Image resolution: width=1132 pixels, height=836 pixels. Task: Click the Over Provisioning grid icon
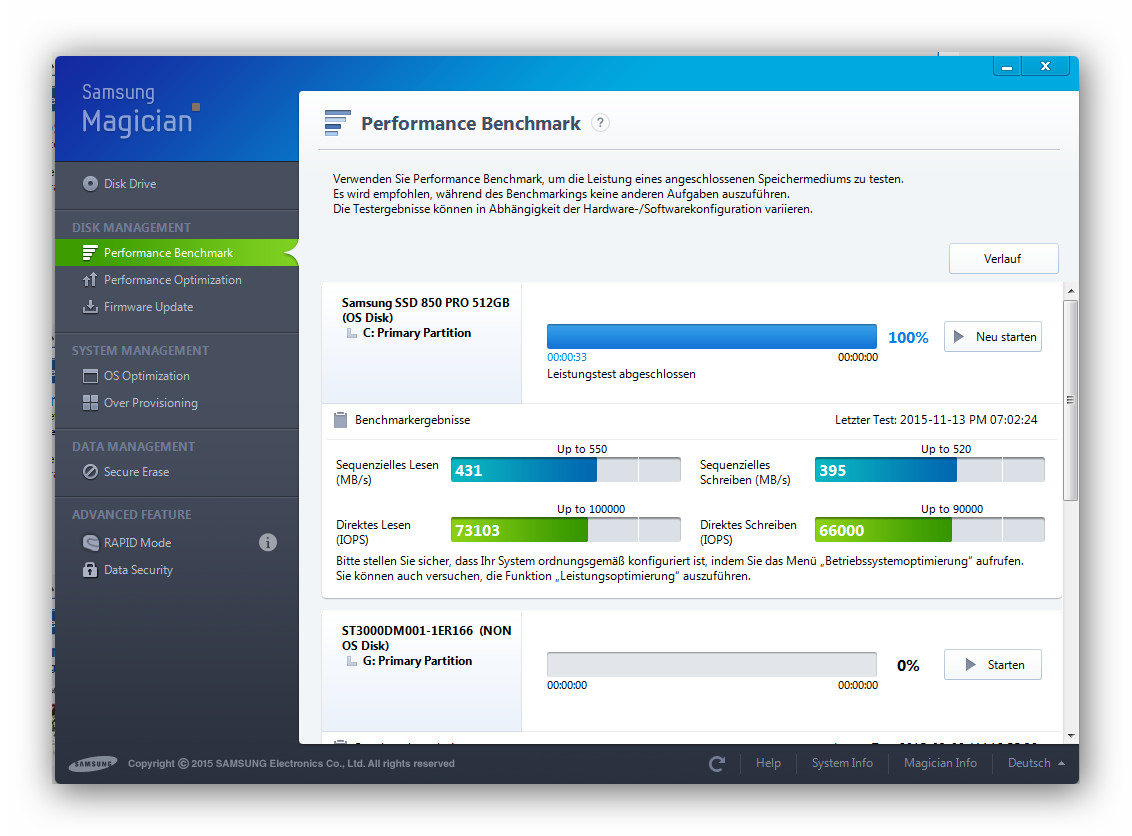point(90,403)
